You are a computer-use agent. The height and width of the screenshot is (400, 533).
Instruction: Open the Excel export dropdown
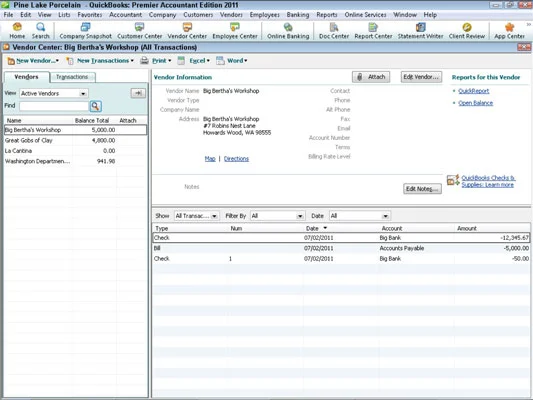tap(194, 61)
